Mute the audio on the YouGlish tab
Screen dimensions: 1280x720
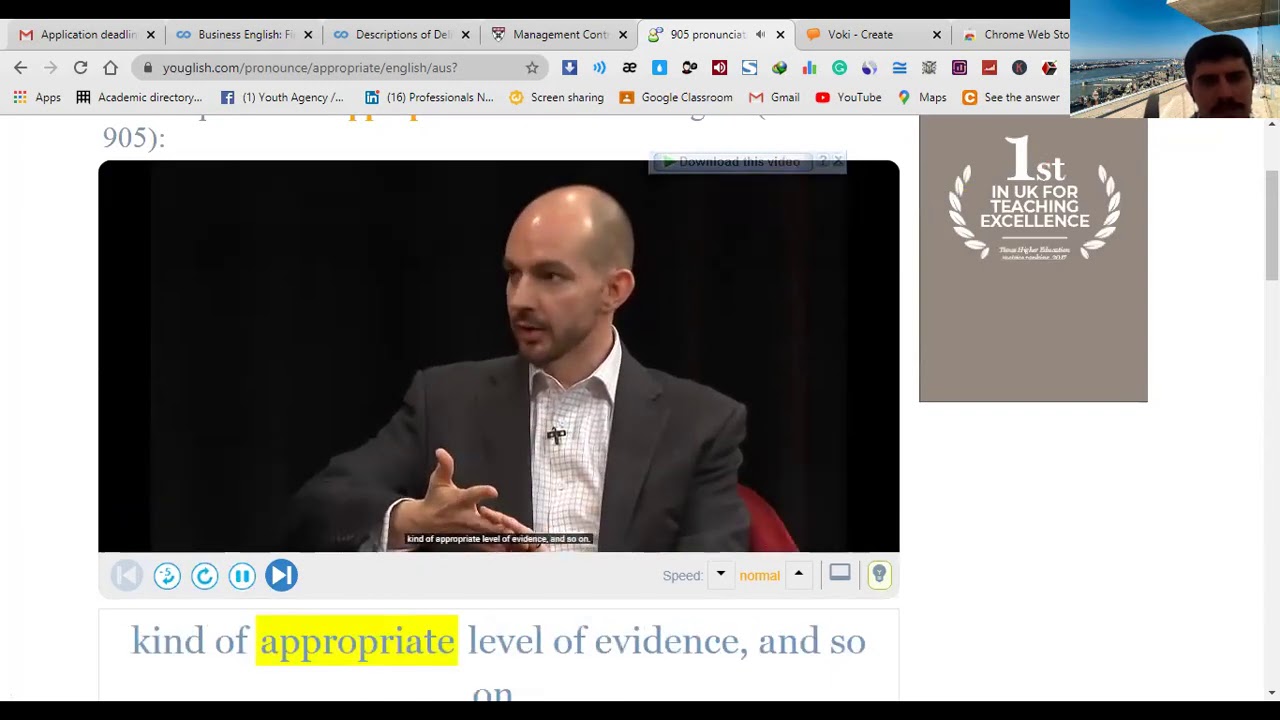(x=760, y=34)
